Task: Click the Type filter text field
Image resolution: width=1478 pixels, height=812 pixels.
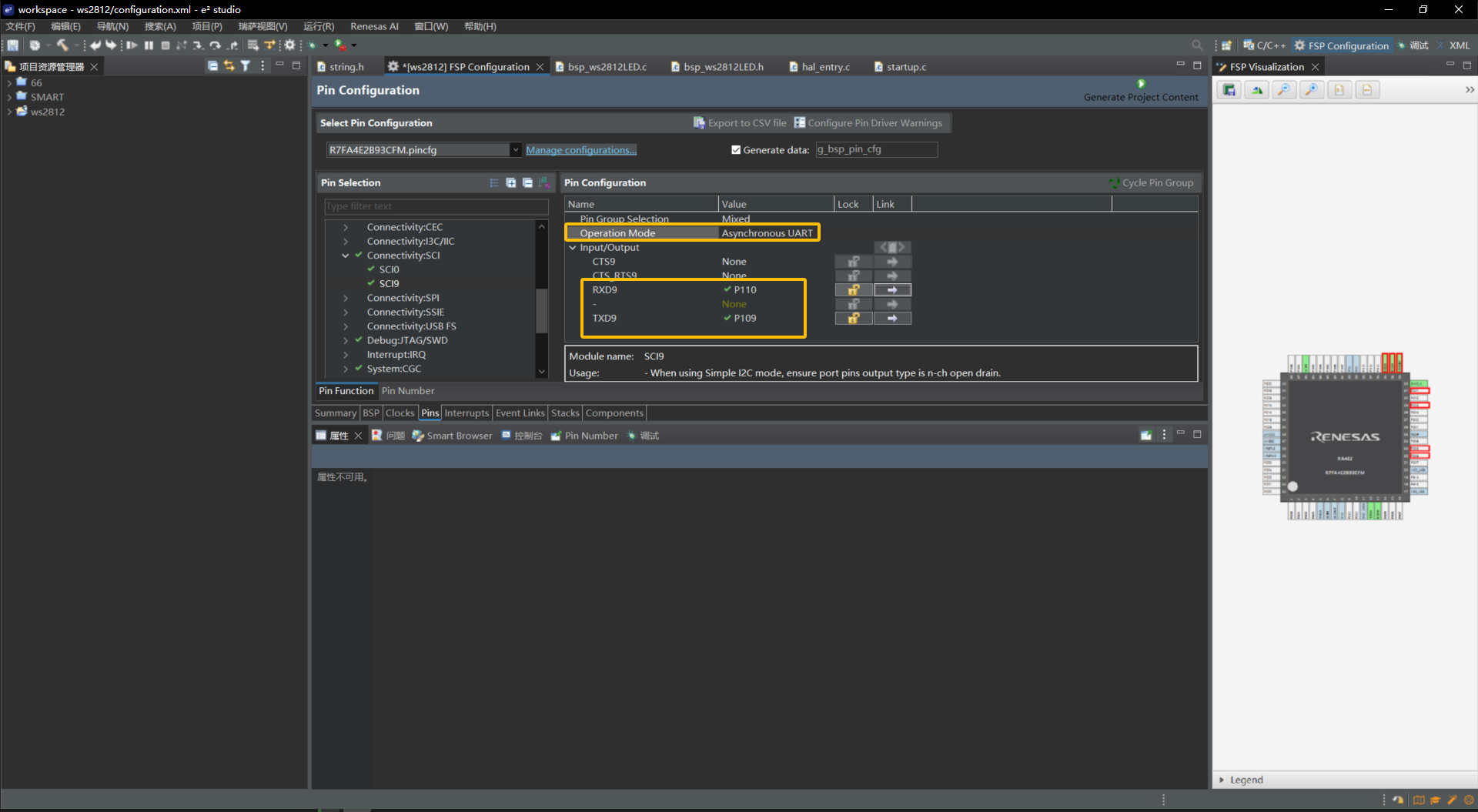Action: tap(436, 206)
